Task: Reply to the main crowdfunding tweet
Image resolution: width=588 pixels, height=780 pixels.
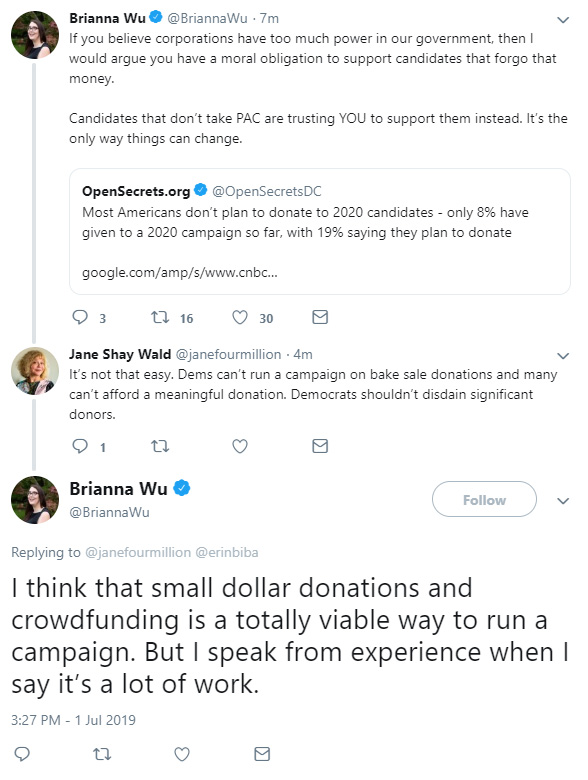Action: point(22,754)
